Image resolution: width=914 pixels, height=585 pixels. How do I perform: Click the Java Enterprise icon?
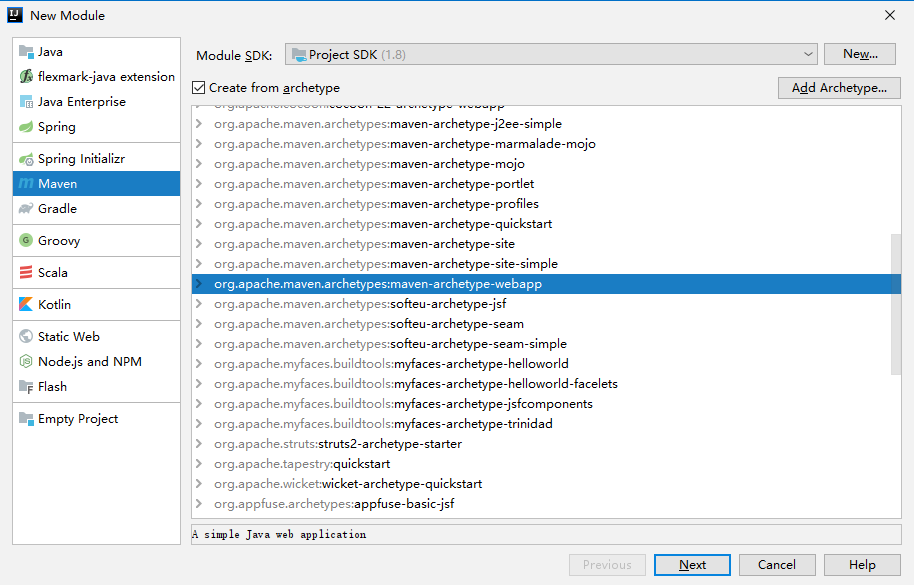coord(26,102)
